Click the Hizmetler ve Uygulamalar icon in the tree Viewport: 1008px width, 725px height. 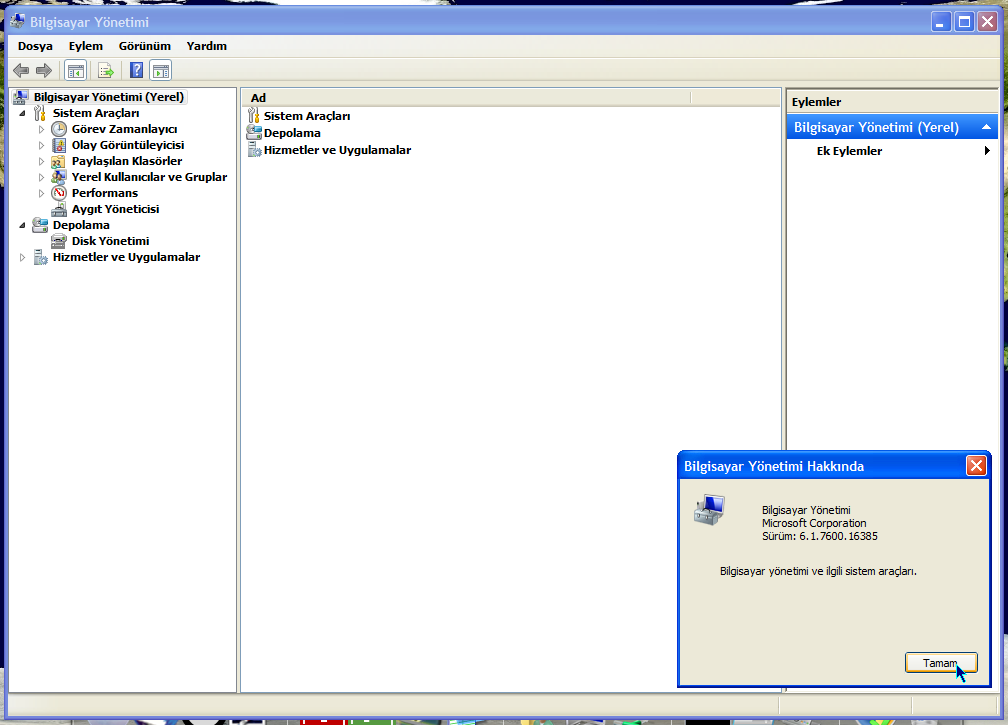click(40, 257)
